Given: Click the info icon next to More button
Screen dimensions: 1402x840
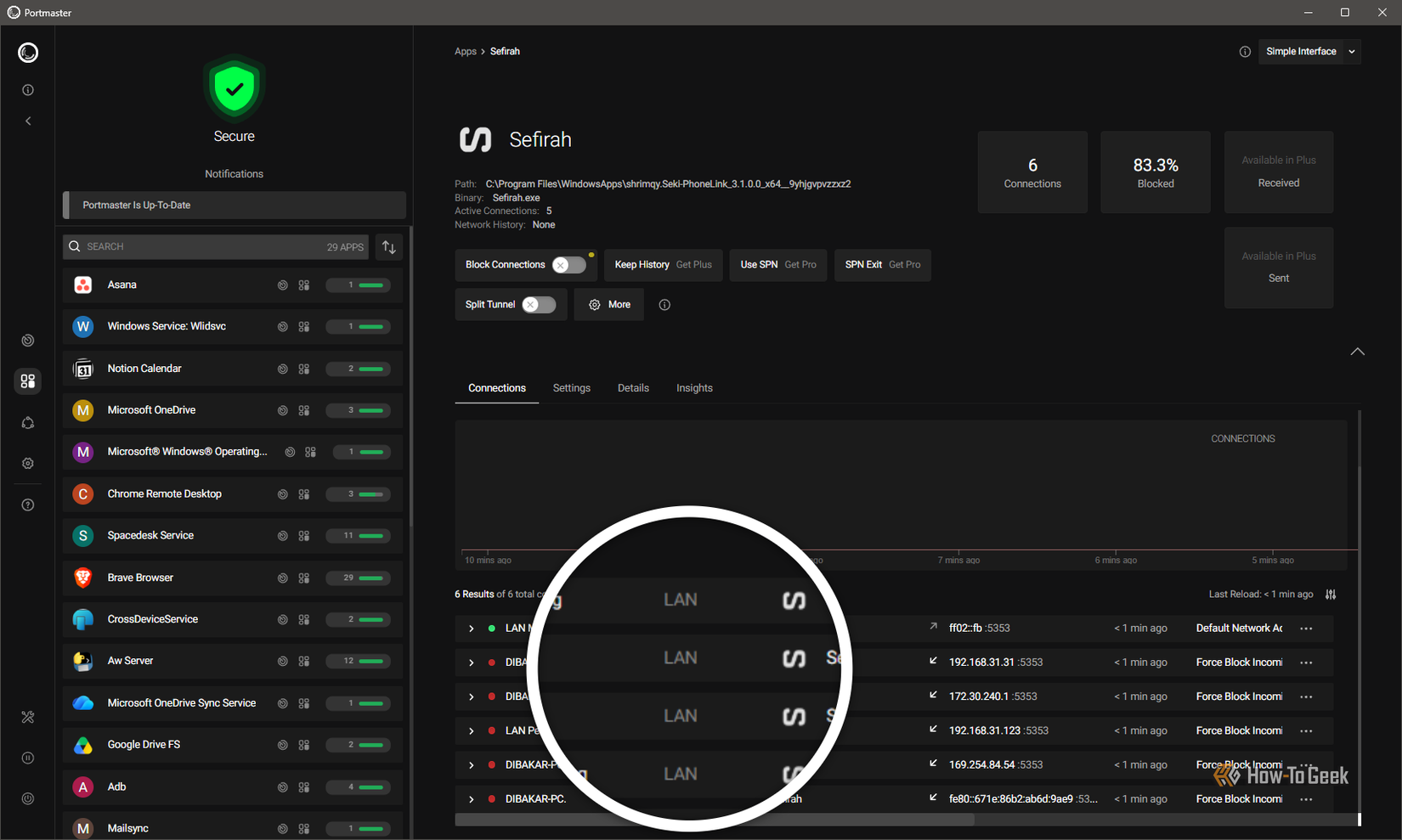Looking at the screenshot, I should click(x=664, y=305).
